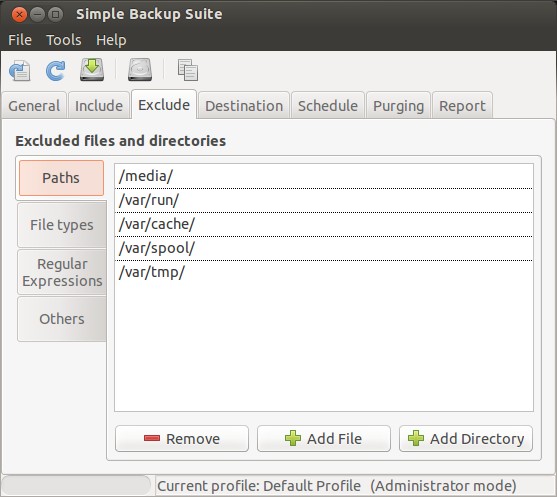Screen dimensions: 557x497
Task: Click the profile manager documents icon
Action: coord(188,70)
